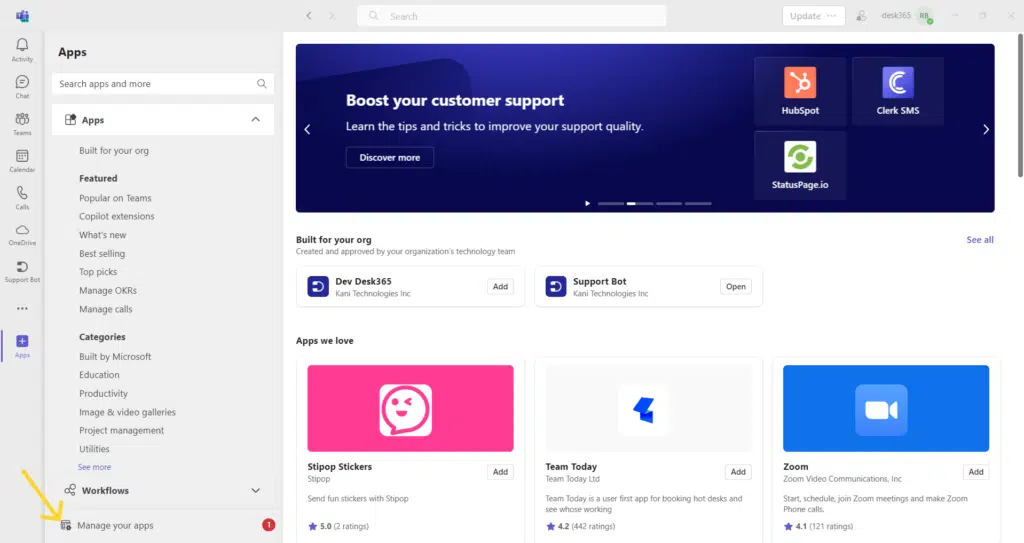Play the banner carousel slideshow
This screenshot has height=543, width=1024.
[x=588, y=203]
